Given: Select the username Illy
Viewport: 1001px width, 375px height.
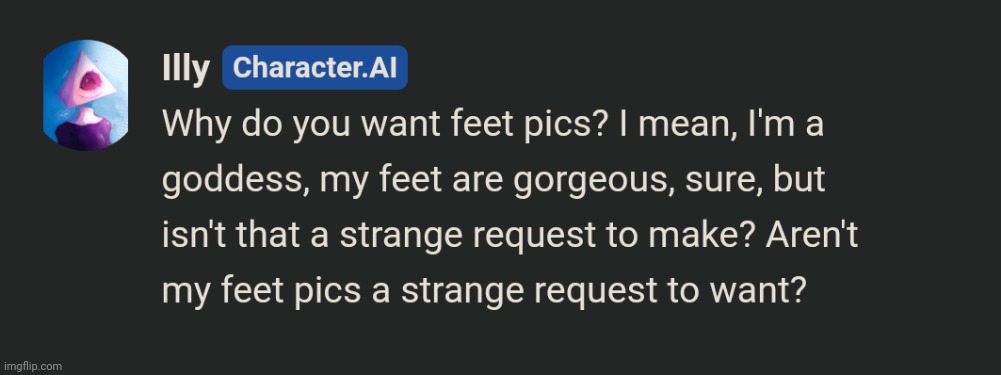Looking at the screenshot, I should (x=186, y=68).
